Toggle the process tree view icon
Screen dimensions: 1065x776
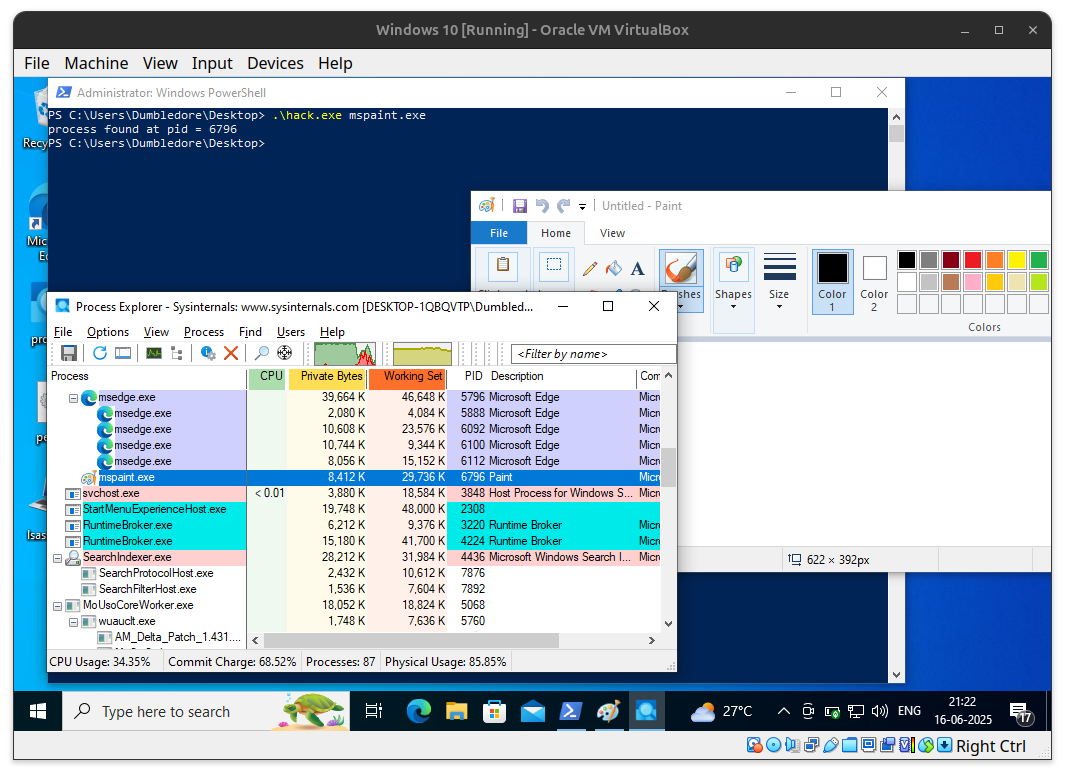[x=177, y=353]
